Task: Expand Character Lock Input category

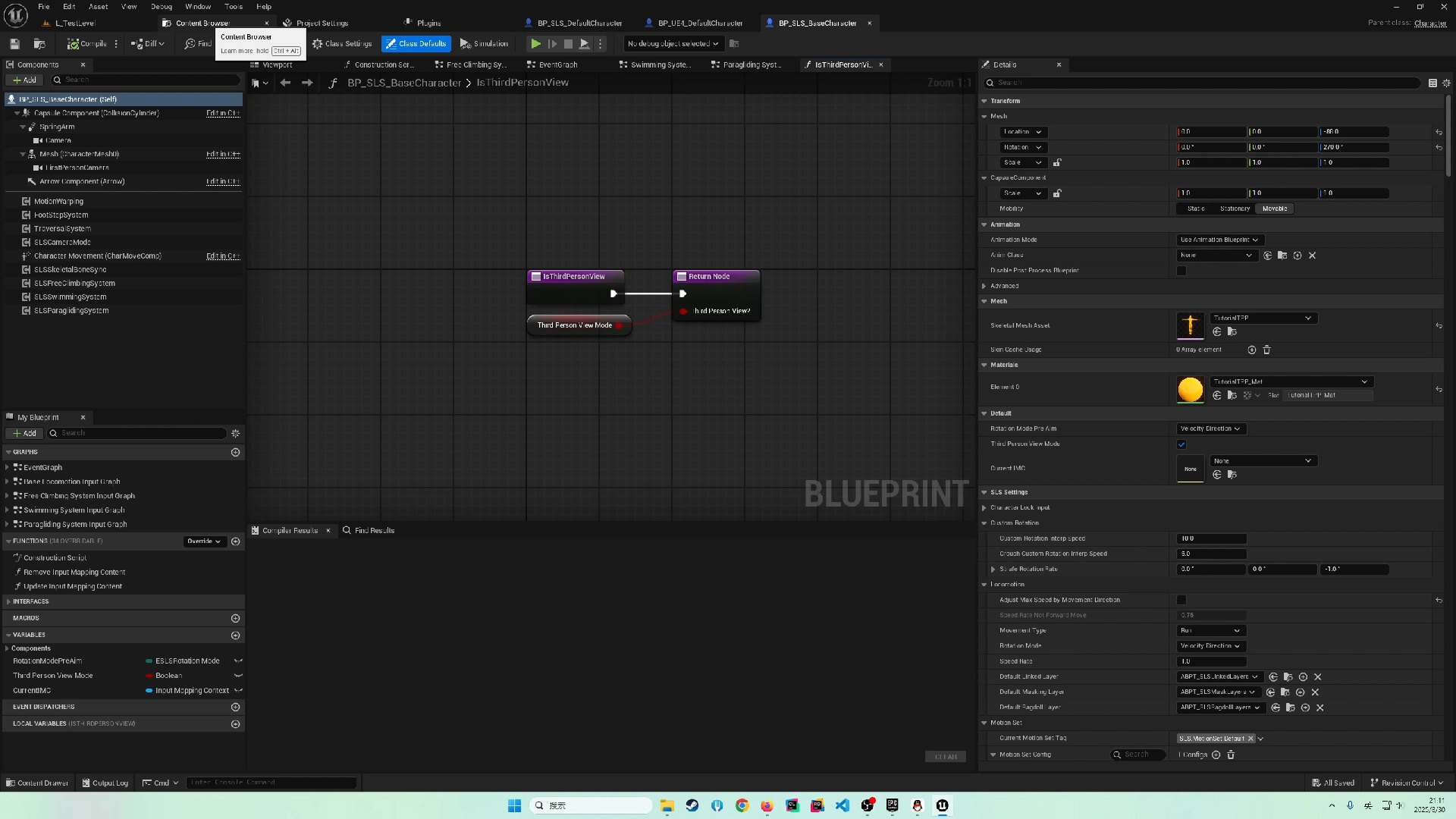Action: tap(984, 508)
